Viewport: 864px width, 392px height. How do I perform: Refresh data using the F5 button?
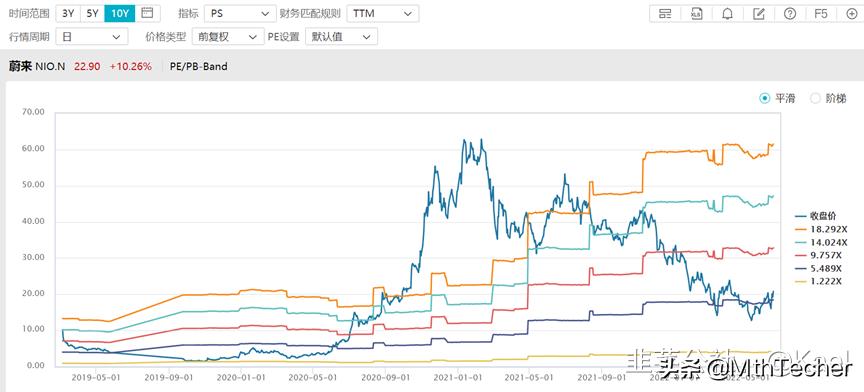pyautogui.click(x=821, y=14)
